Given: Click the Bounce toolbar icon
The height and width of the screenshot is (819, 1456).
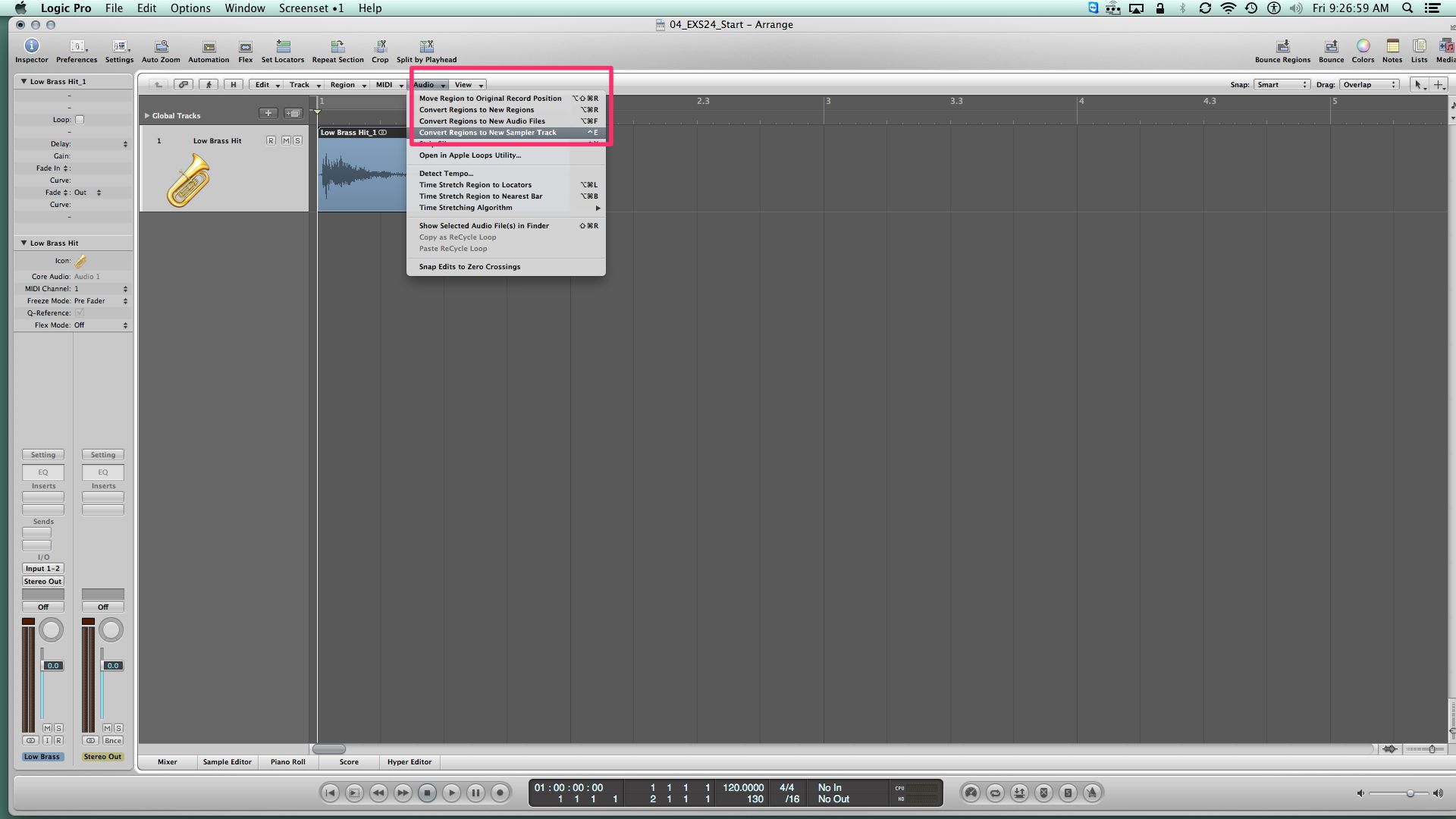Looking at the screenshot, I should 1331,51.
